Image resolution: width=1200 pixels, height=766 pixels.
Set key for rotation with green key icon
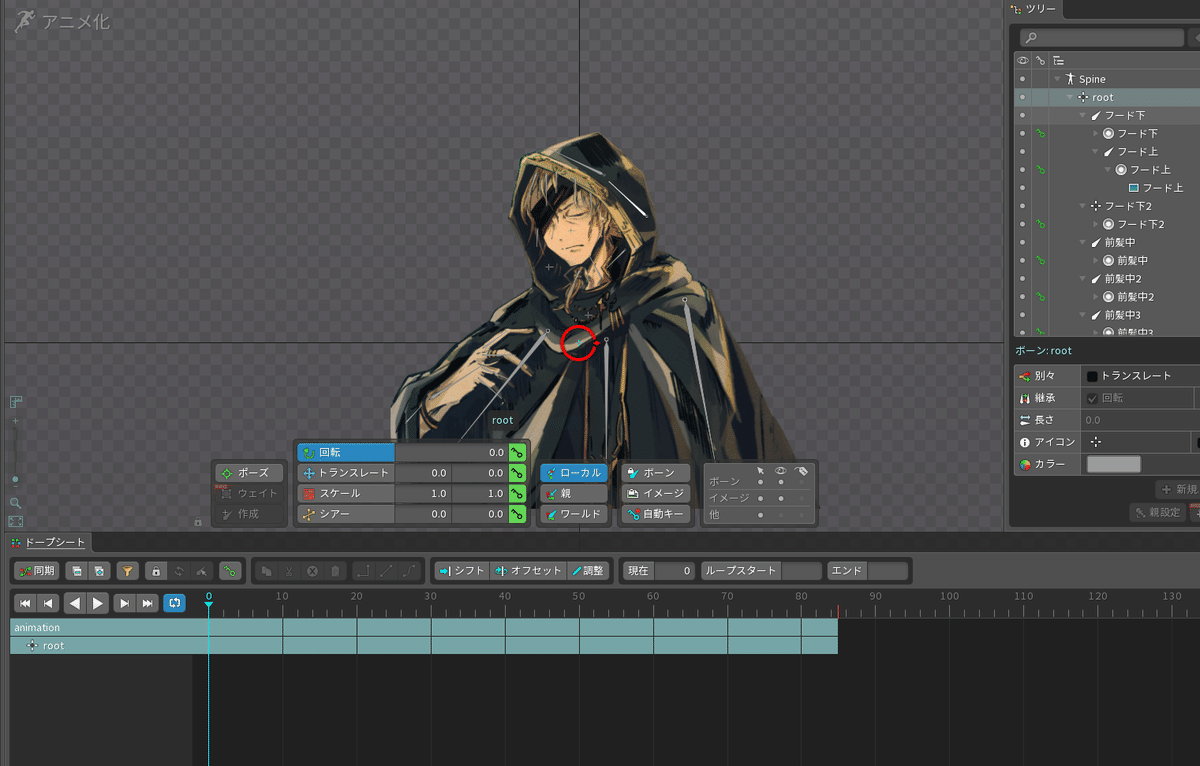(517, 452)
